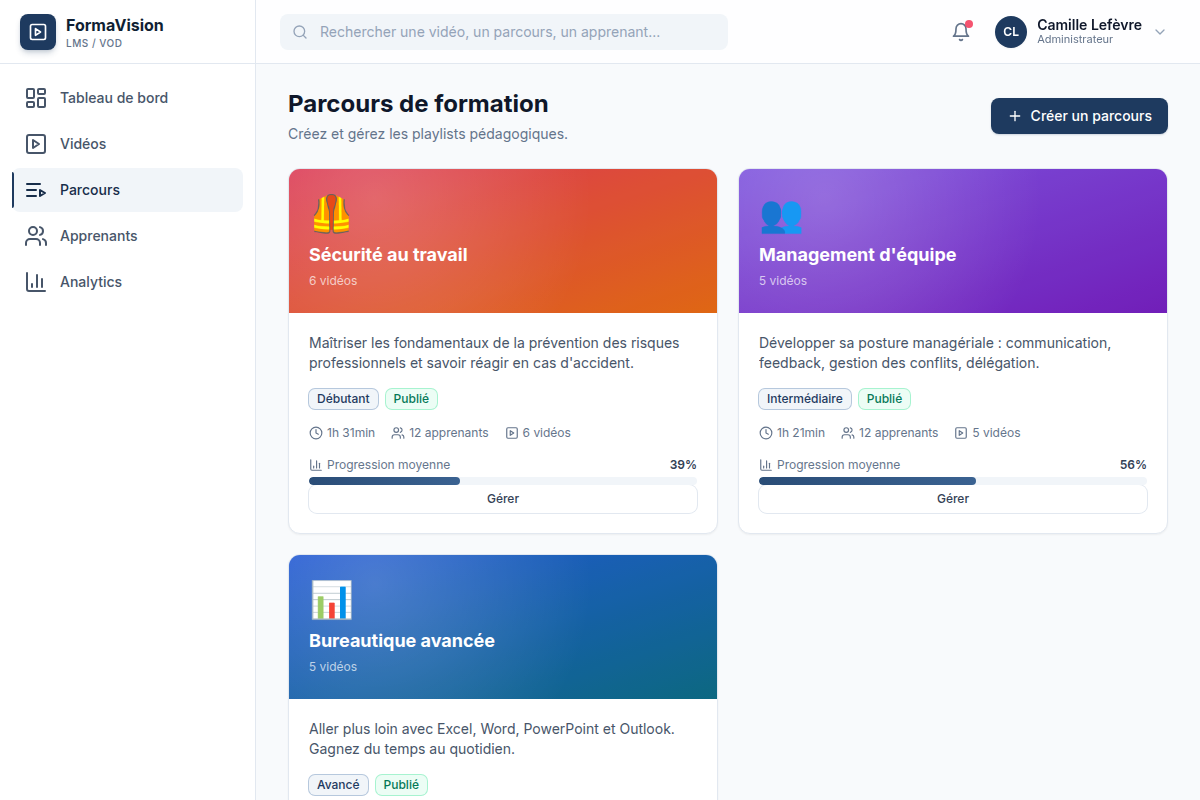1200x800 pixels.
Task: Click the Débutant badge
Action: click(343, 399)
